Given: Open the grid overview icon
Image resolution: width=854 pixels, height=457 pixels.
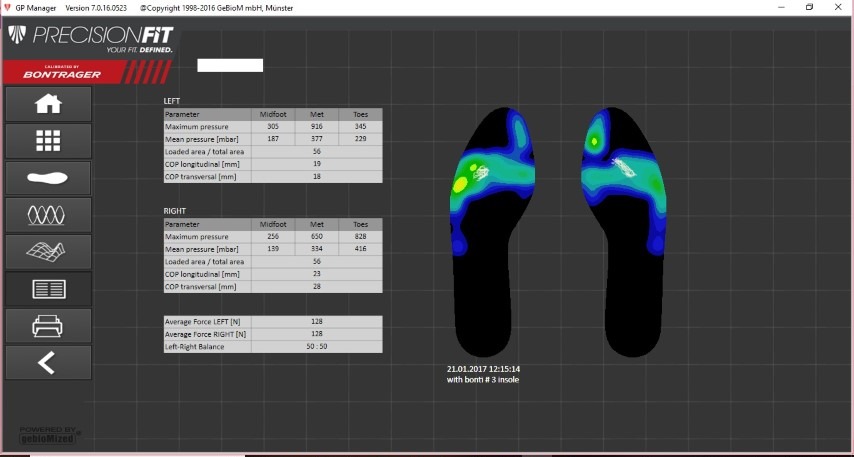Looking at the screenshot, I should tap(48, 141).
